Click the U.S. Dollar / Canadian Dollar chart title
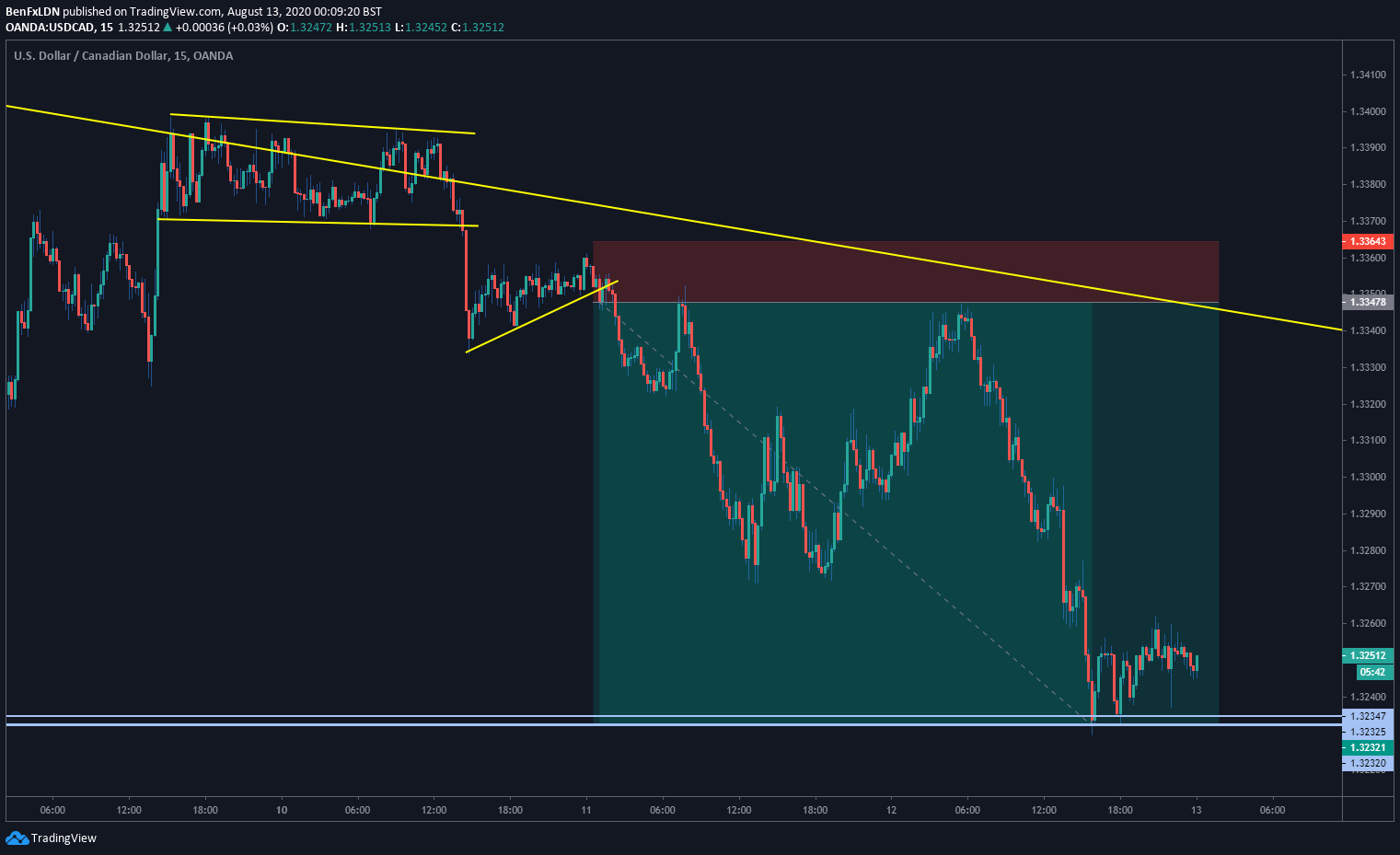Image resolution: width=1400 pixels, height=855 pixels. tap(91, 56)
